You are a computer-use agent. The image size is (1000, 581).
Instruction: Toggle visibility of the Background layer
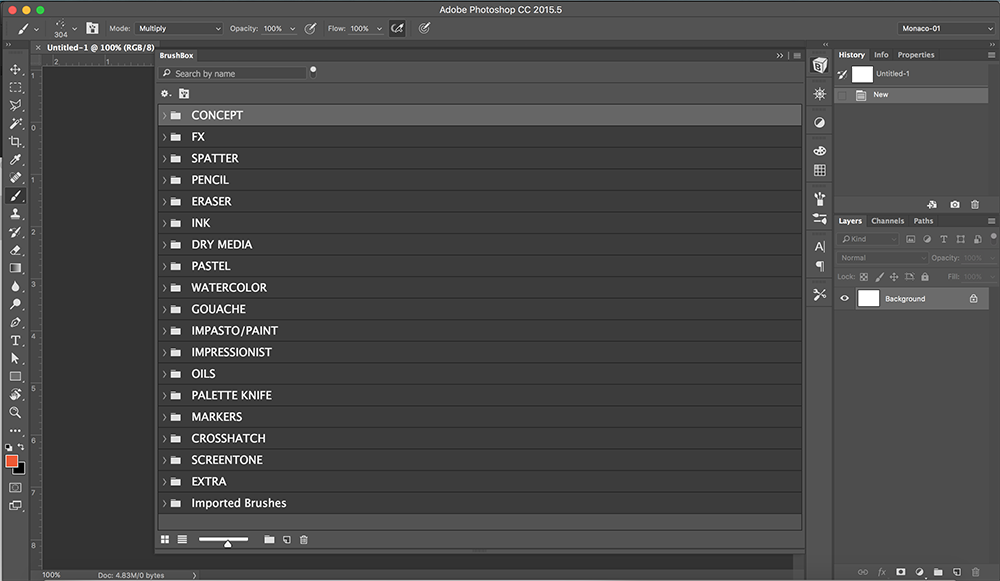point(845,299)
